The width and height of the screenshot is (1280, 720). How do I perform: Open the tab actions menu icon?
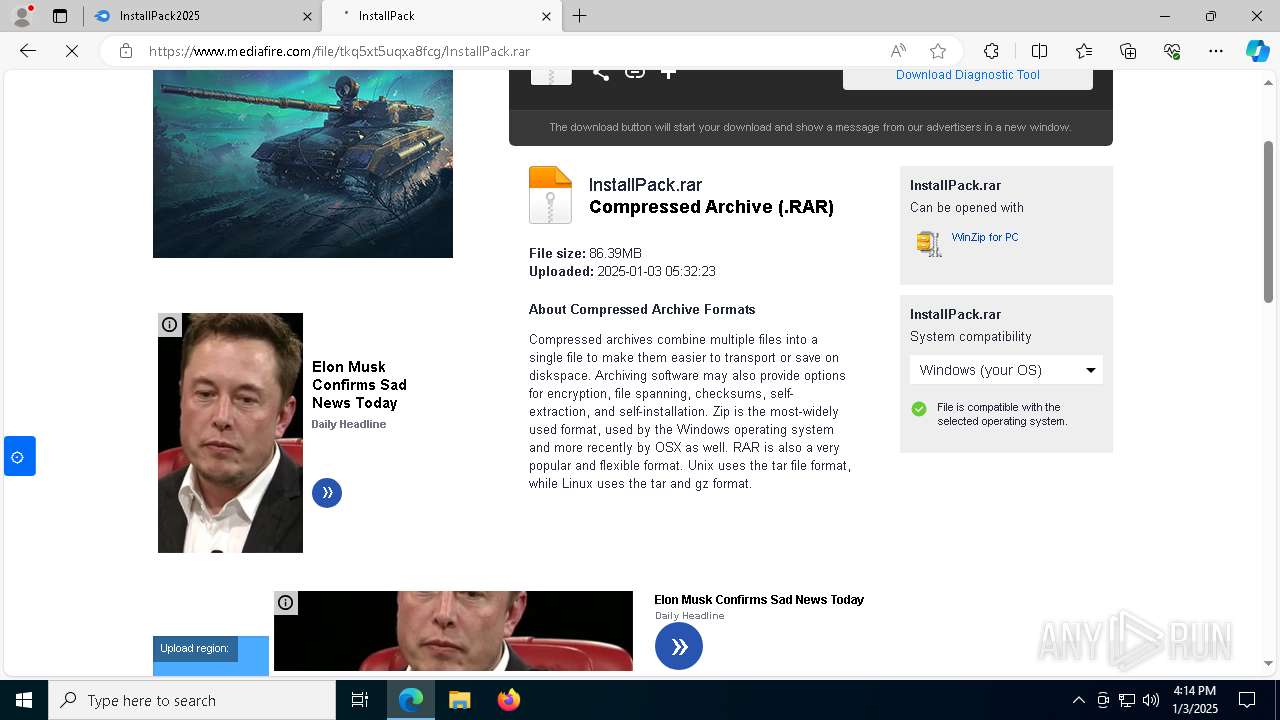60,16
